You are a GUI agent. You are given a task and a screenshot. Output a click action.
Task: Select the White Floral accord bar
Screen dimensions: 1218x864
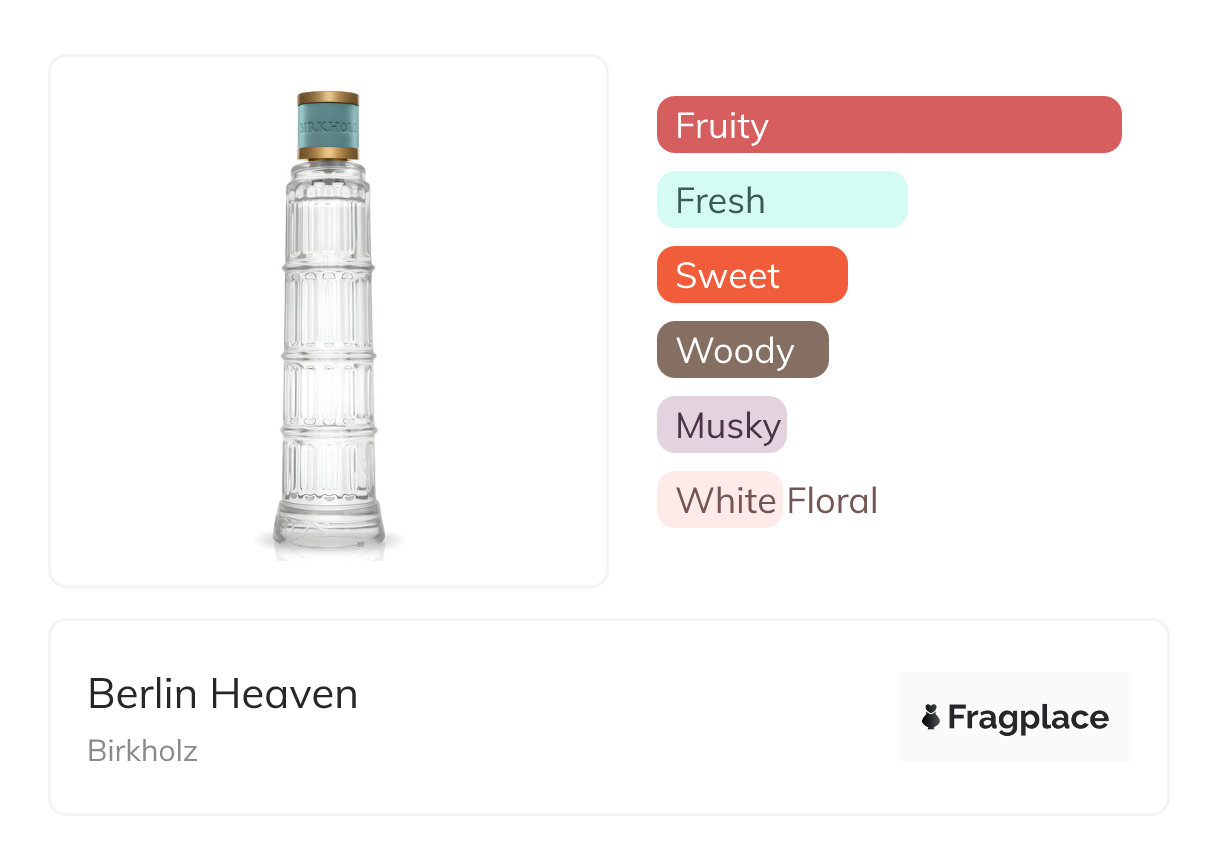718,500
